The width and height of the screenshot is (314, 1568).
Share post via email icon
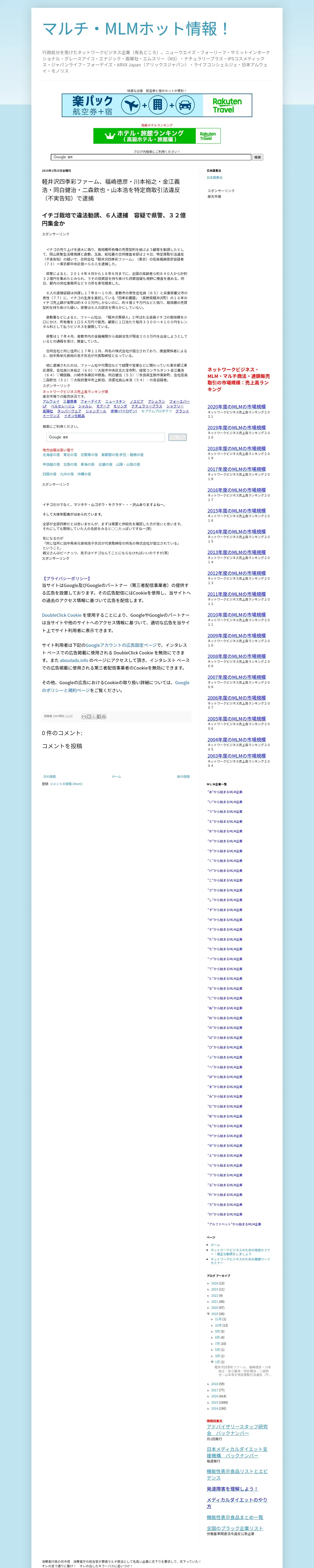(84, 716)
